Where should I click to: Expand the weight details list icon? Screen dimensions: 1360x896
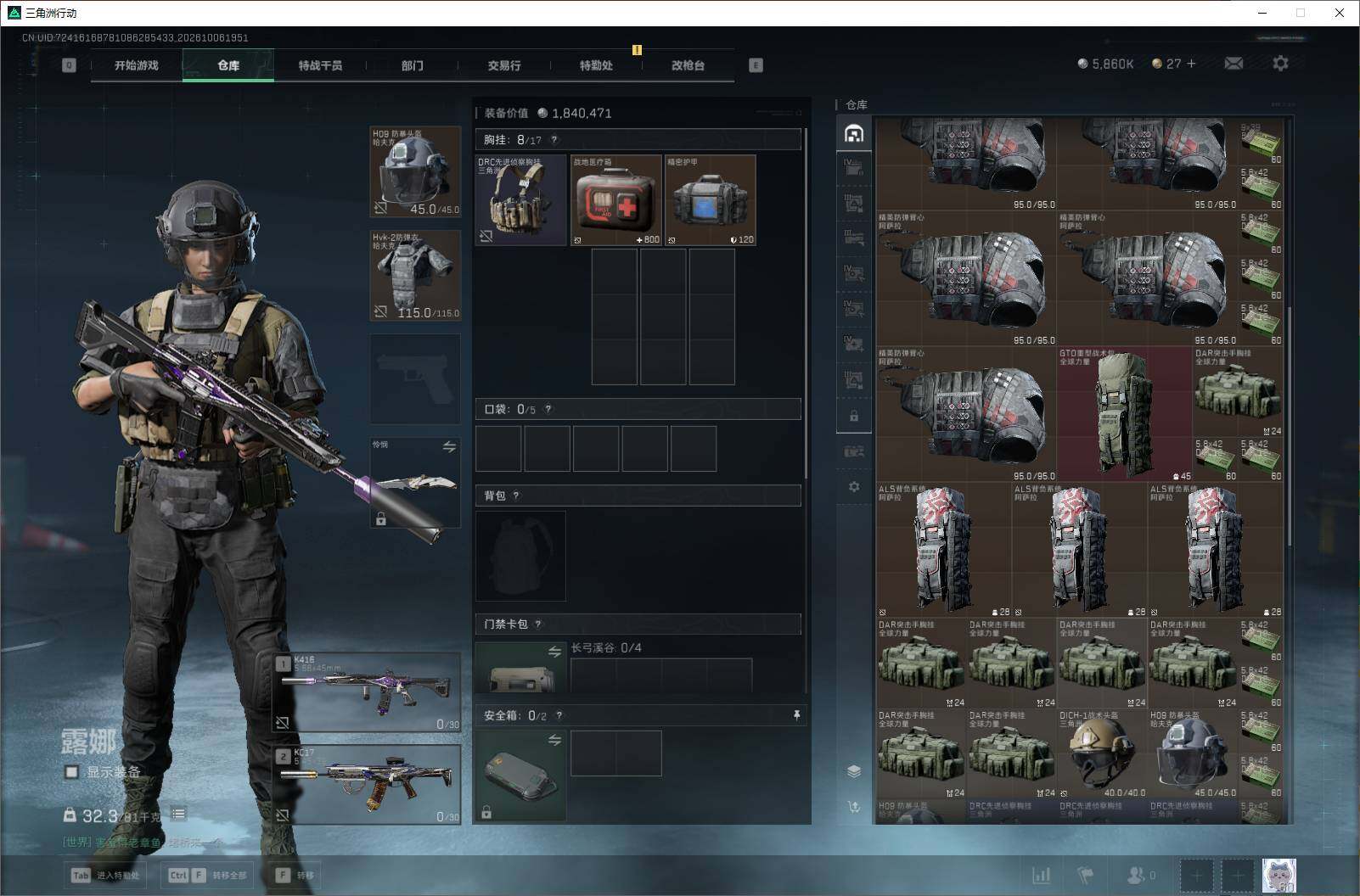(178, 815)
